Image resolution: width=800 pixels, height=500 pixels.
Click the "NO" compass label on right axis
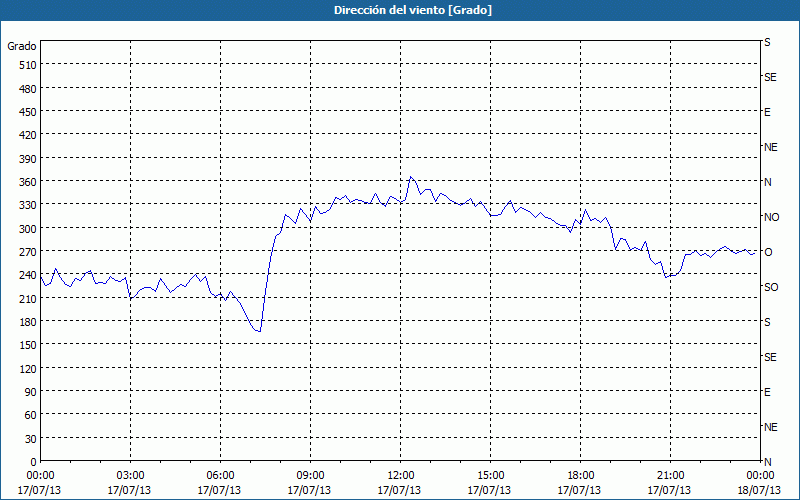[771, 217]
